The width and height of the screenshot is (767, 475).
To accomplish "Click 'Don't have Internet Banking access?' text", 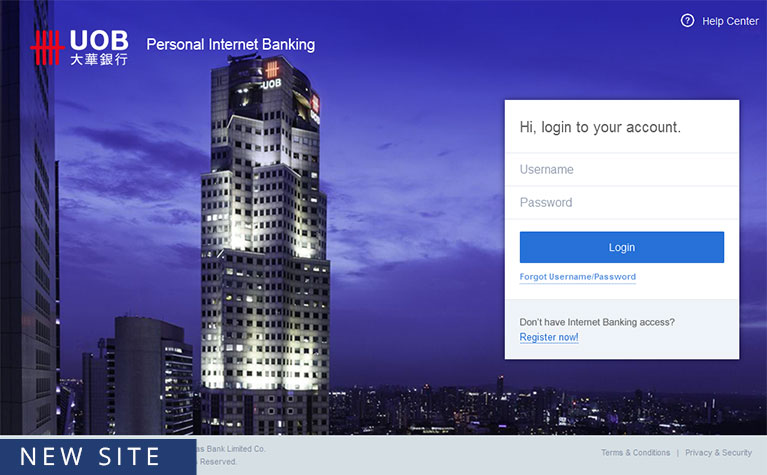I will pos(597,322).
